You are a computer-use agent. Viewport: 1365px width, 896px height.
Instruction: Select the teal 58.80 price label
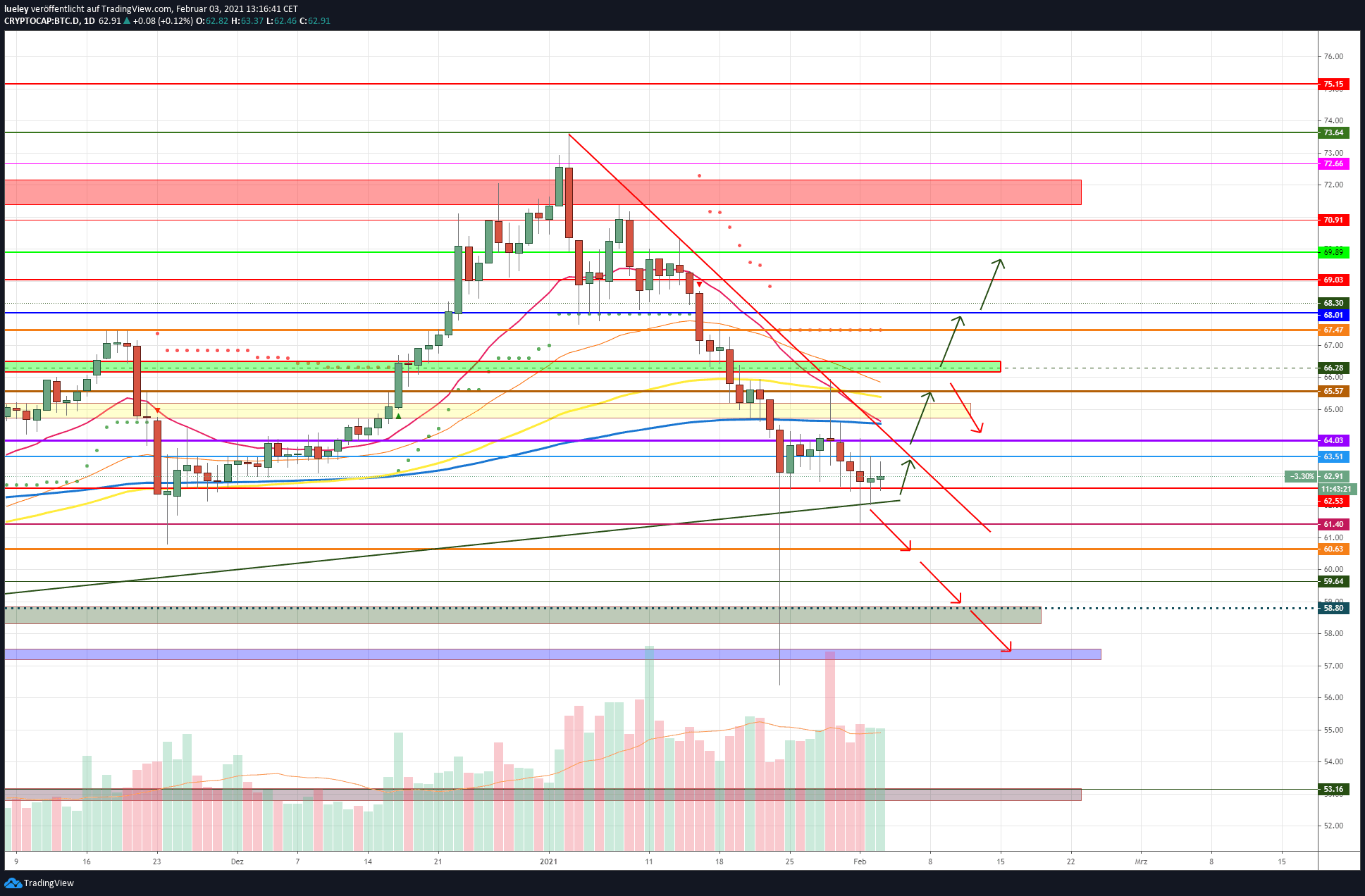pos(1333,608)
